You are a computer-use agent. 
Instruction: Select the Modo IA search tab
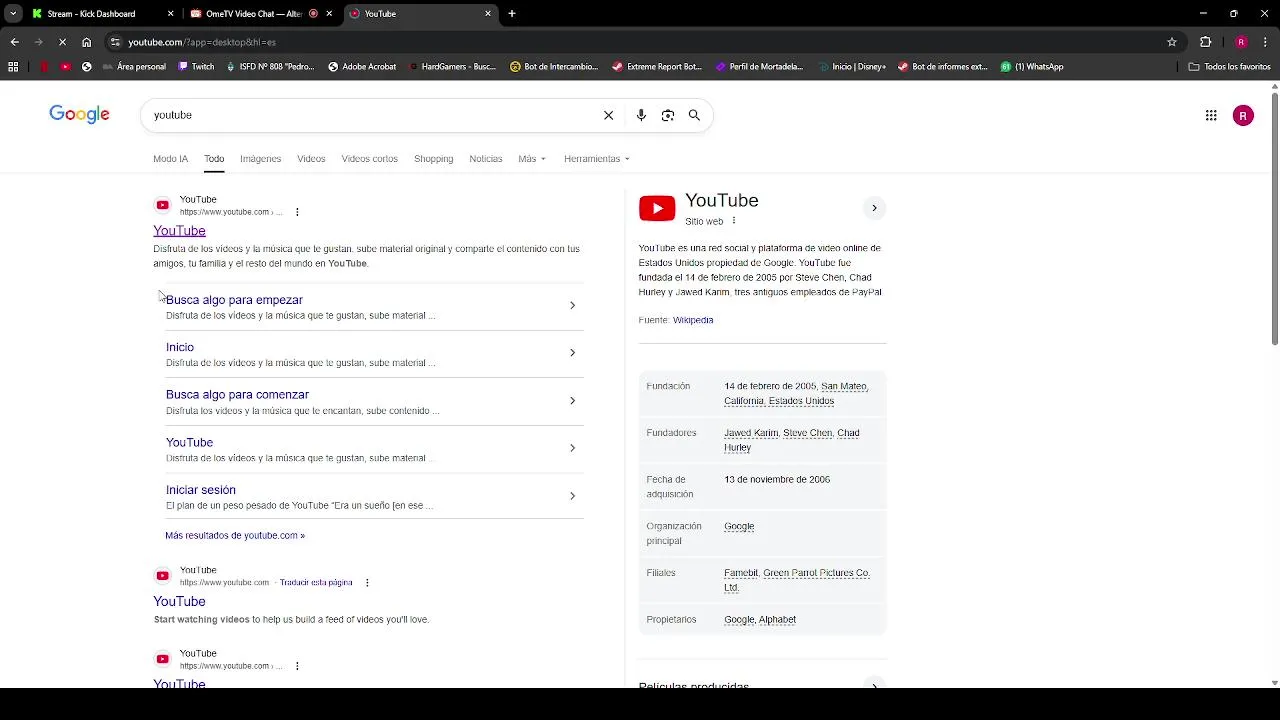[170, 159]
